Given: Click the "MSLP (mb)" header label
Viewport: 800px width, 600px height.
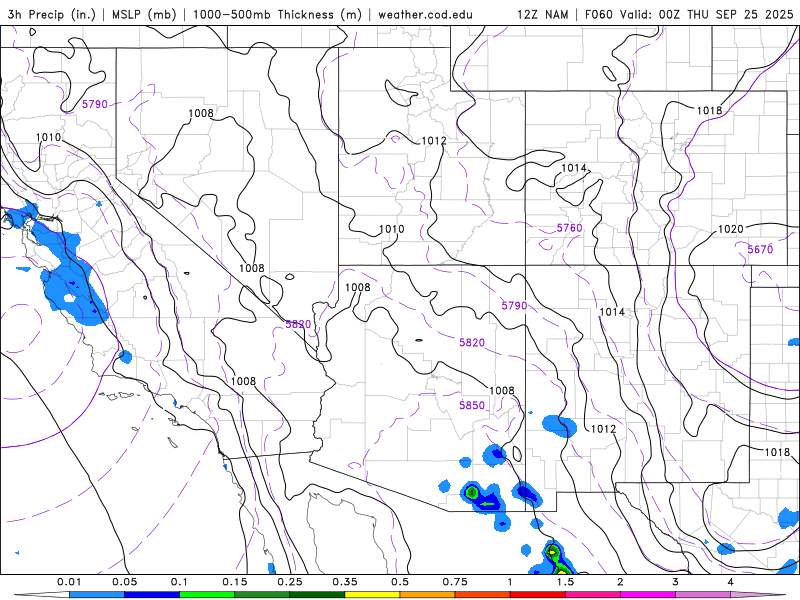Looking at the screenshot, I should click(x=144, y=14).
